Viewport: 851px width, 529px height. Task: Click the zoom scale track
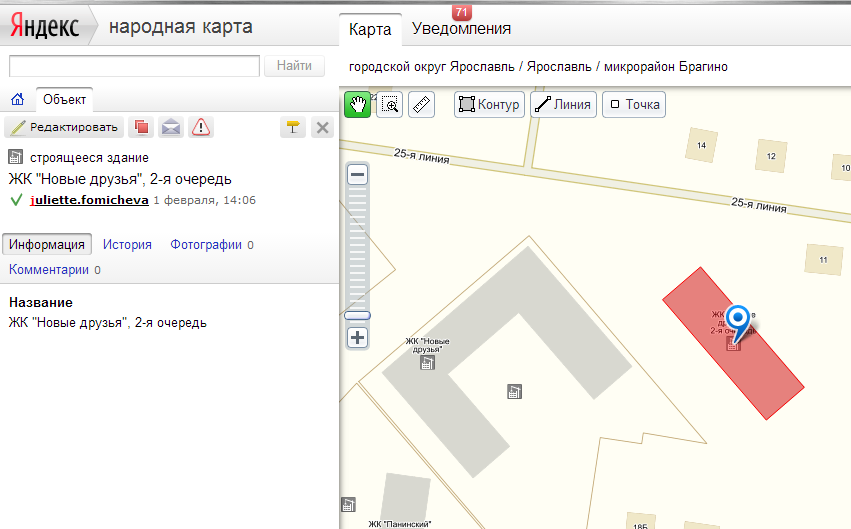pyautogui.click(x=357, y=248)
